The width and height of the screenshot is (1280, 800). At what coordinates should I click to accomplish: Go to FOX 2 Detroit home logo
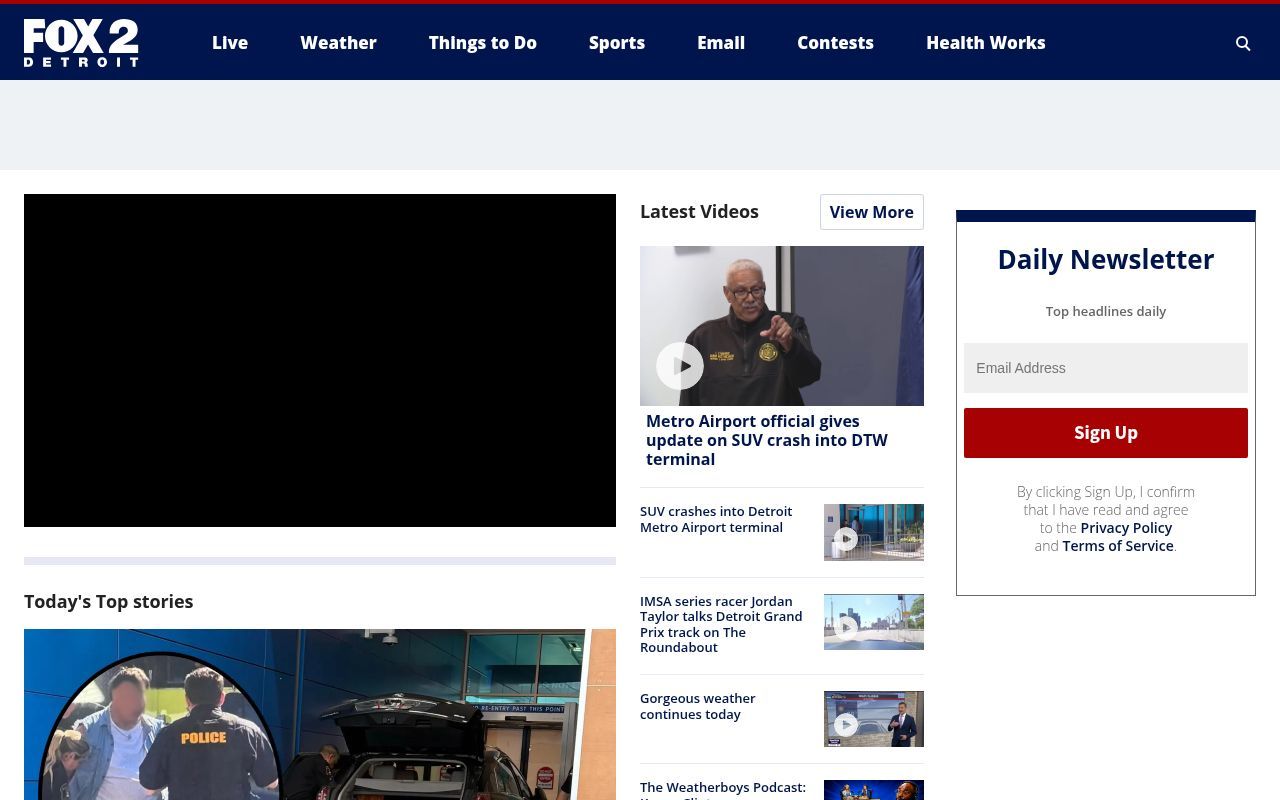(x=81, y=43)
